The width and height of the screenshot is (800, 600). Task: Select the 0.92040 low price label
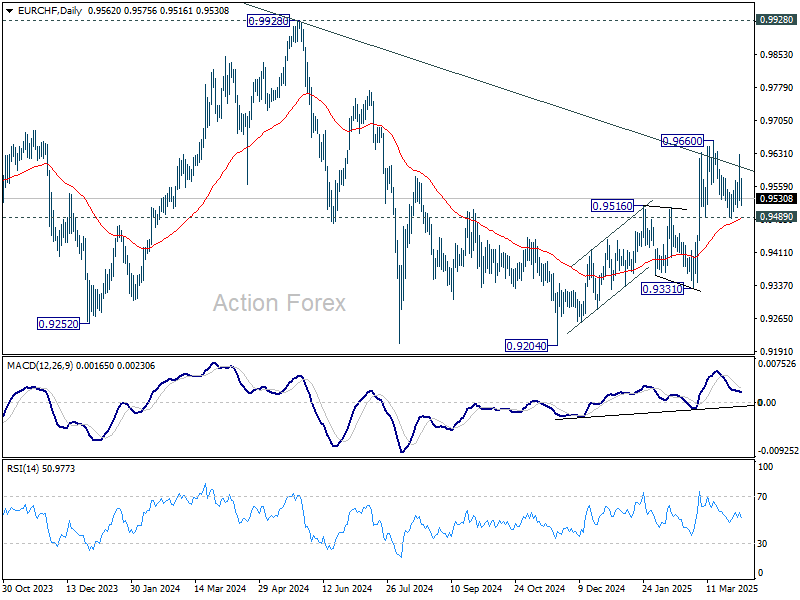pyautogui.click(x=527, y=346)
